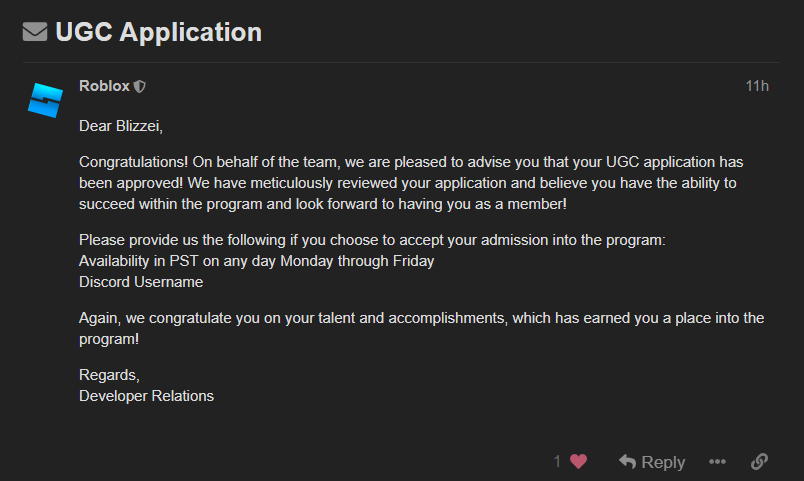Screen dimensions: 804x481
Task: Click the 'Availability in PST' line
Action: tap(256, 261)
